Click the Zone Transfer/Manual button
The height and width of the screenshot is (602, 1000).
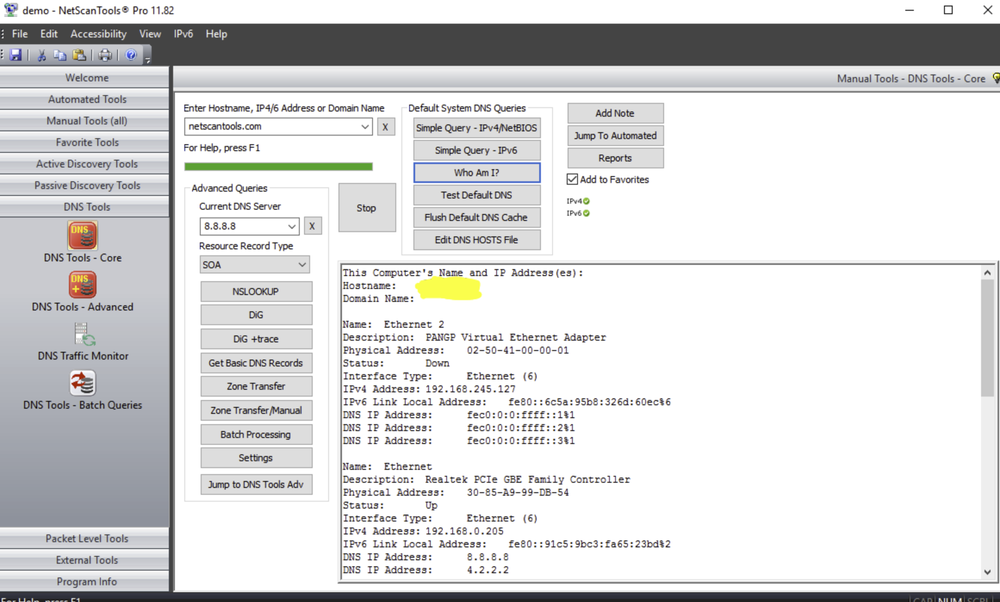coord(256,411)
